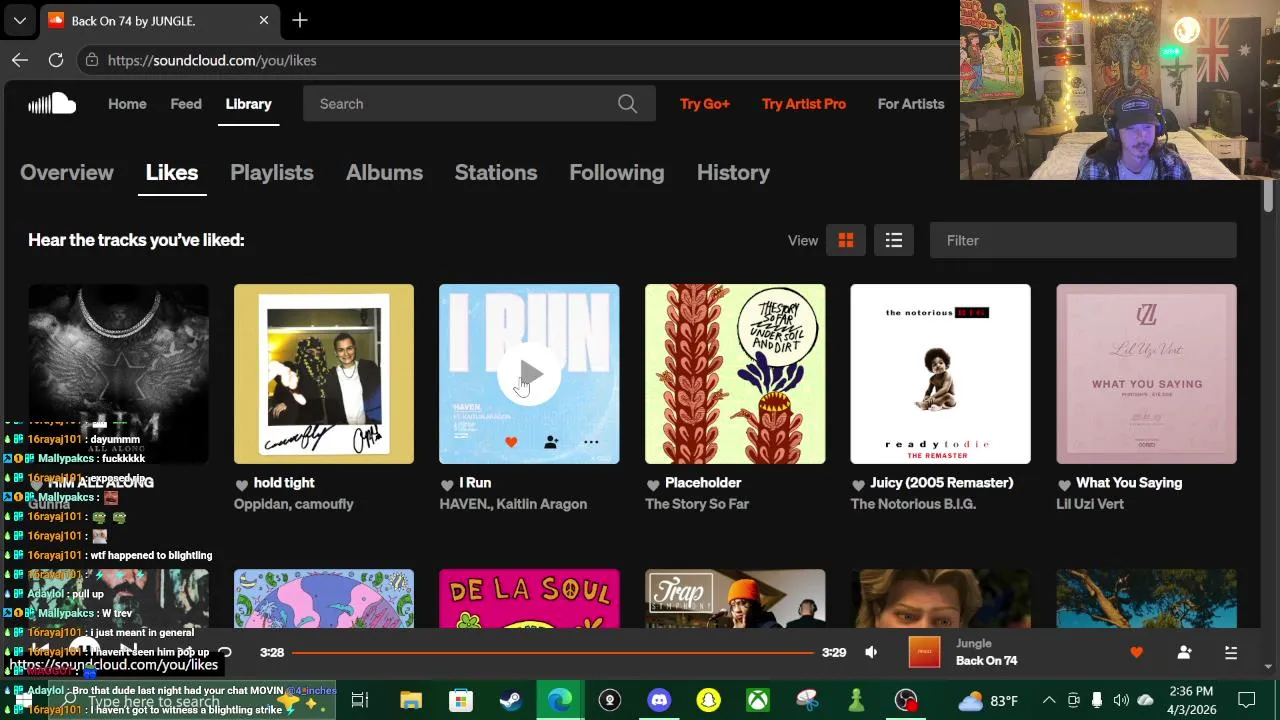Open artist link The Notorious B.I.G.

[913, 504]
